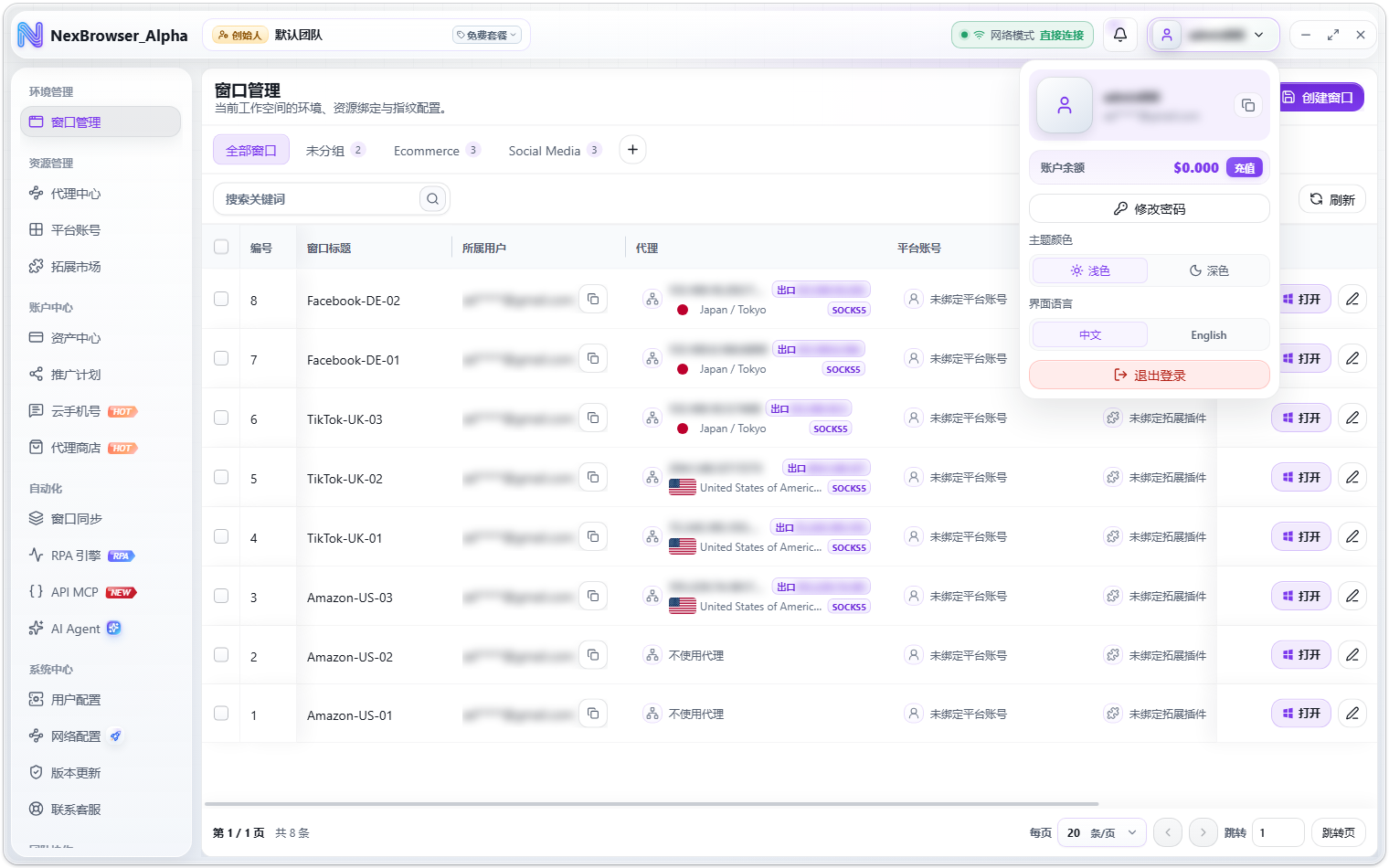Check the Facebook-DE-02 row checkbox
Image resolution: width=1389 pixels, height=868 pixels.
click(x=221, y=299)
